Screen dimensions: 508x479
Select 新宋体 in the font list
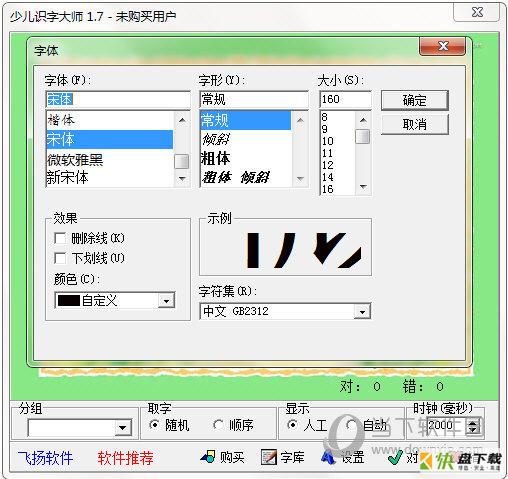(x=110, y=178)
